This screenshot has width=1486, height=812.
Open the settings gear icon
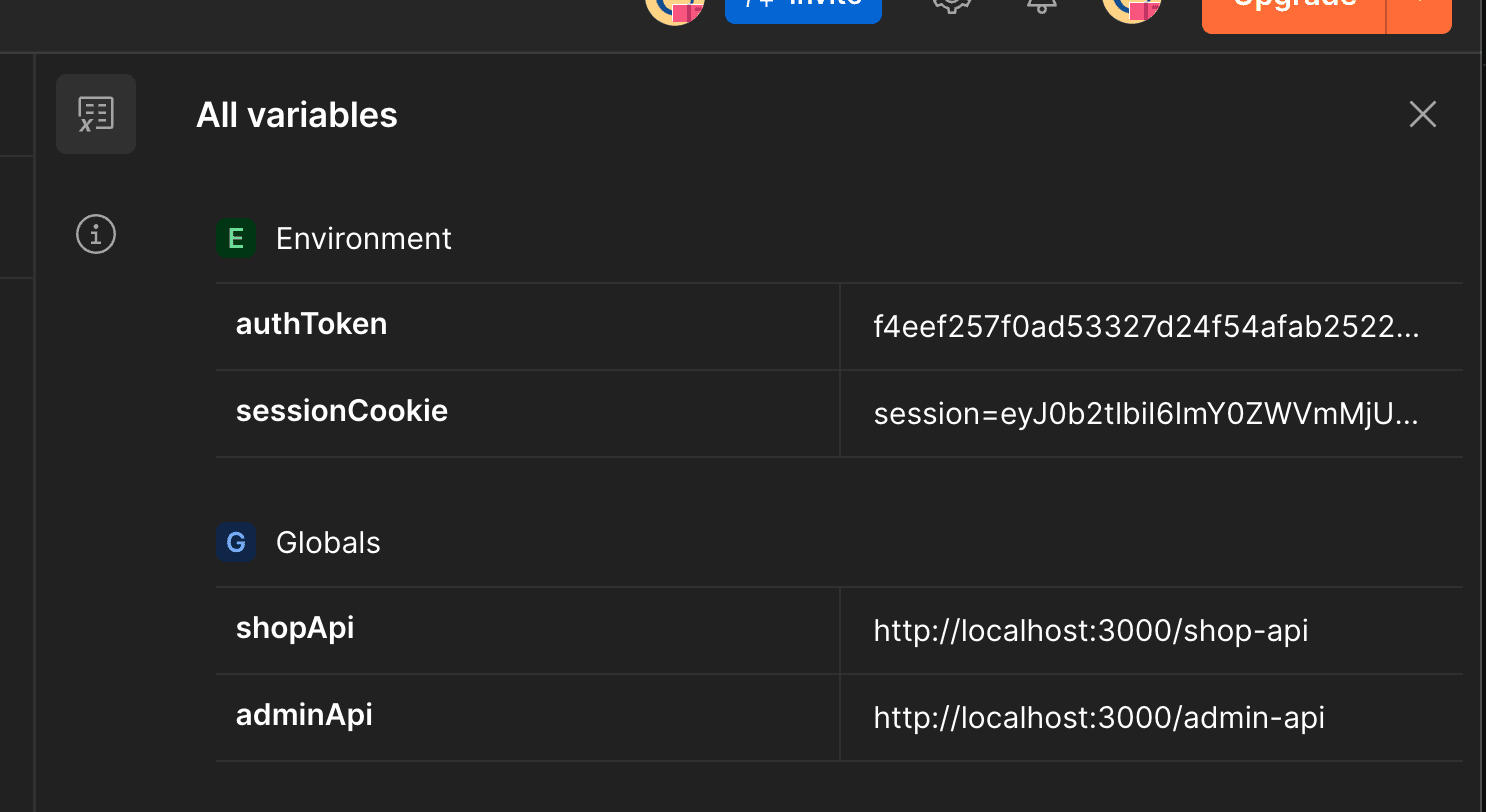(951, 6)
